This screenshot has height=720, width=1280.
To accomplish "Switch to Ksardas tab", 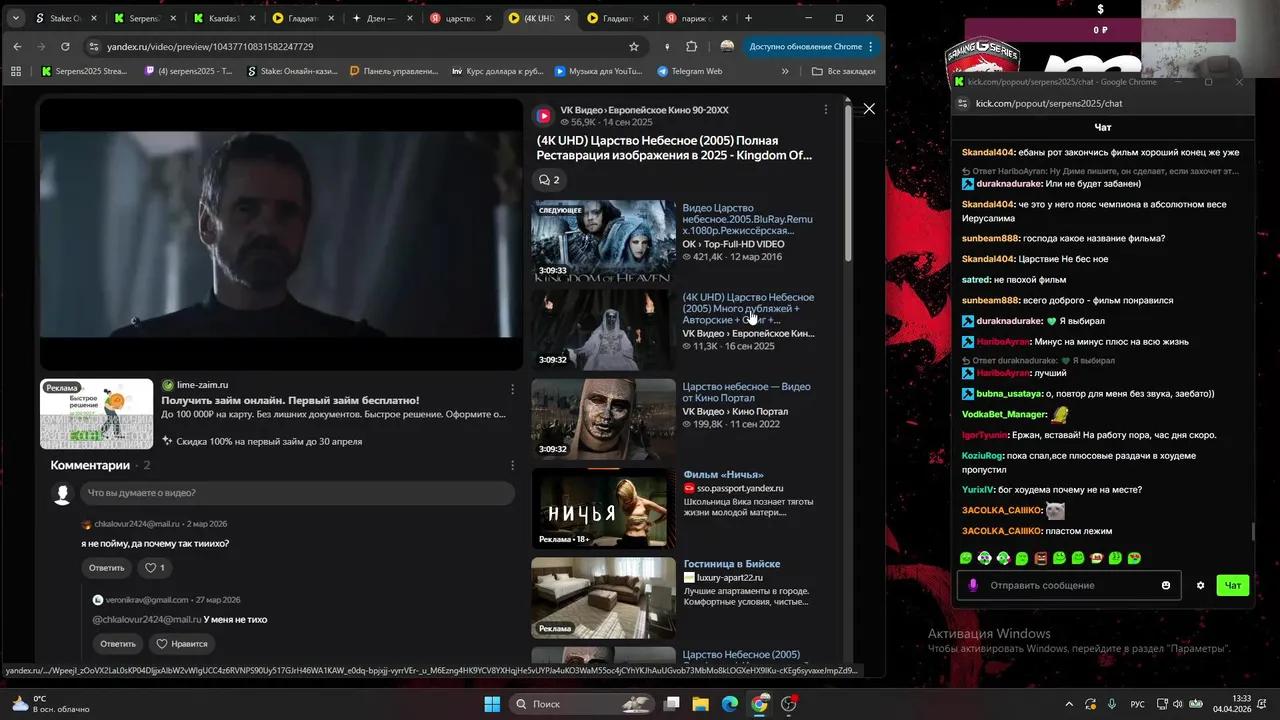I will point(225,18).
